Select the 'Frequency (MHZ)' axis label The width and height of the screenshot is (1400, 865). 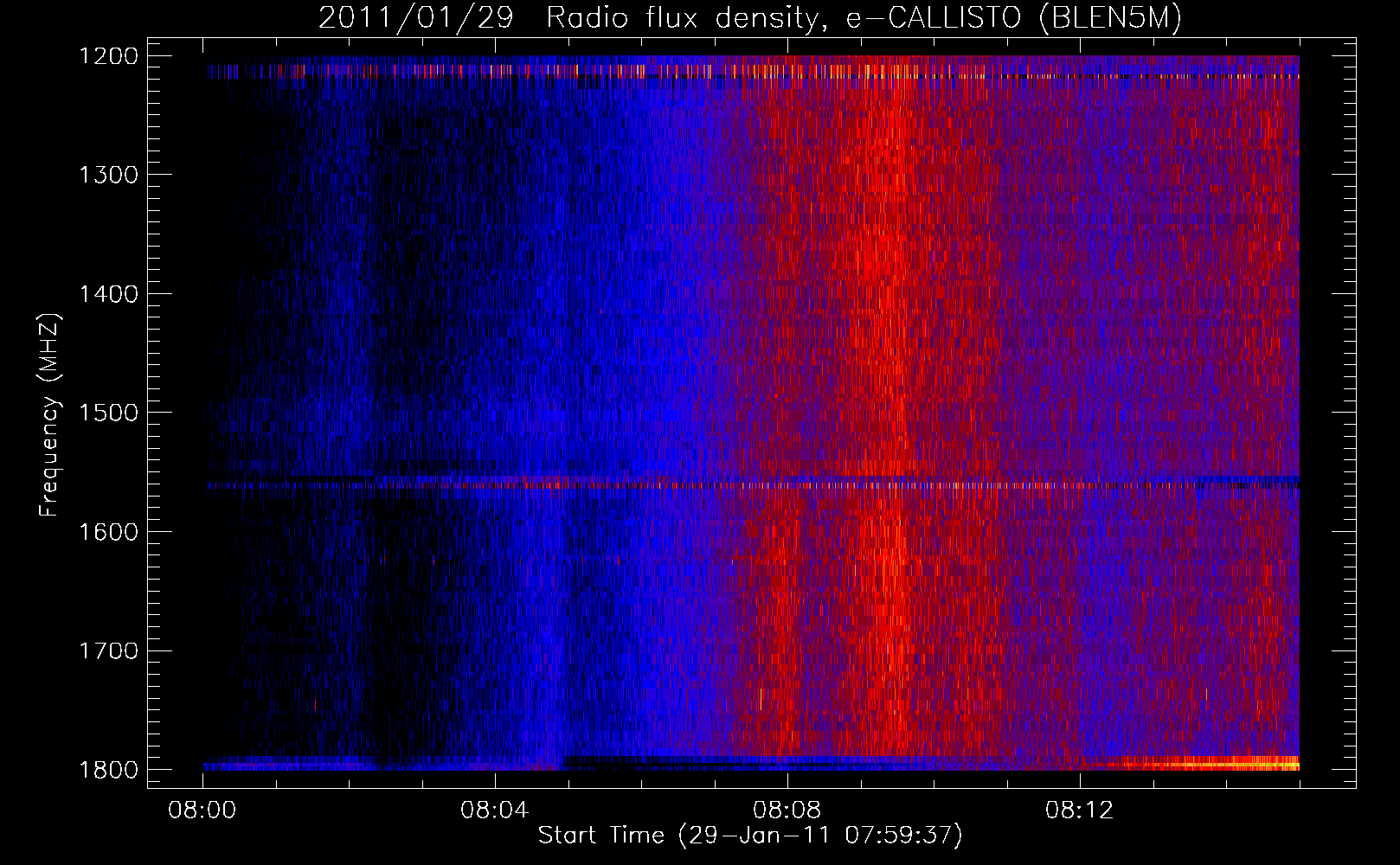[x=50, y=415]
